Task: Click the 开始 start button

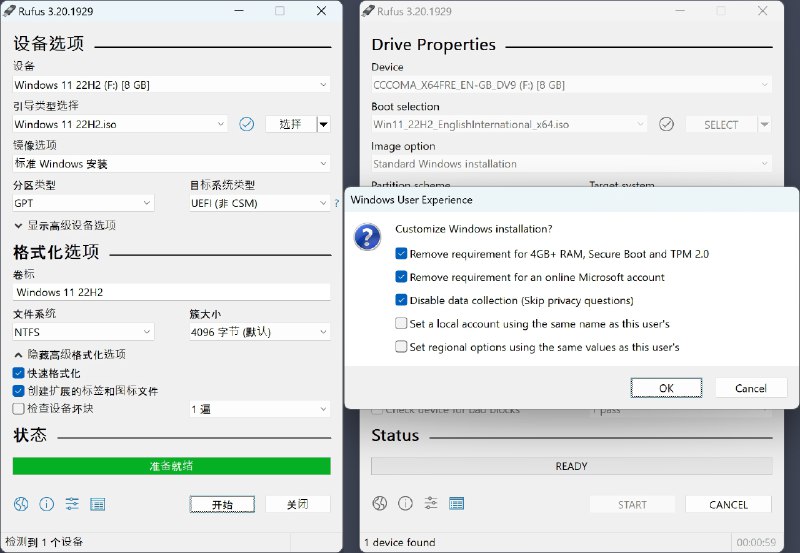Action: (x=222, y=505)
